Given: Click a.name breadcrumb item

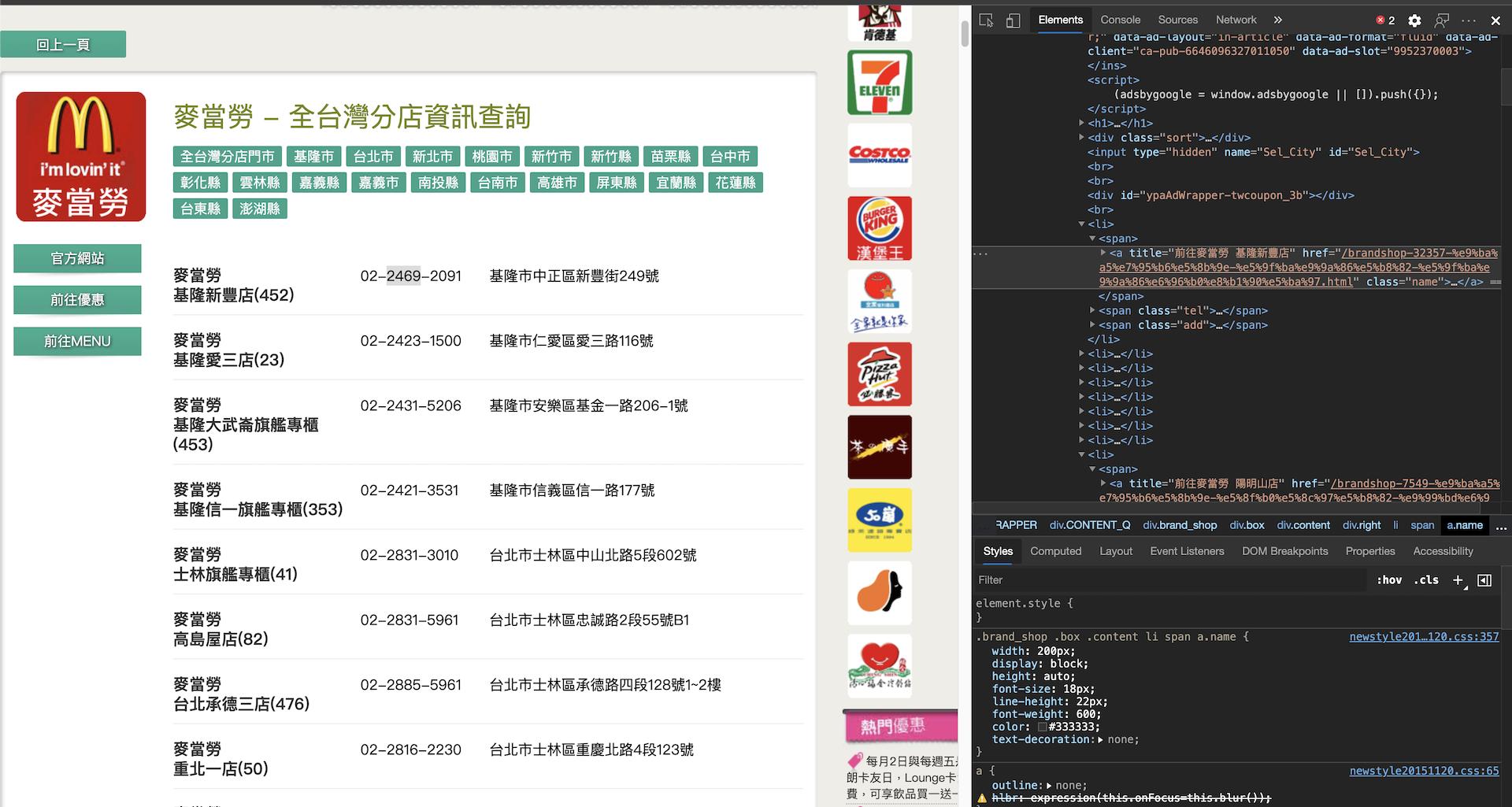Looking at the screenshot, I should click(x=1464, y=525).
